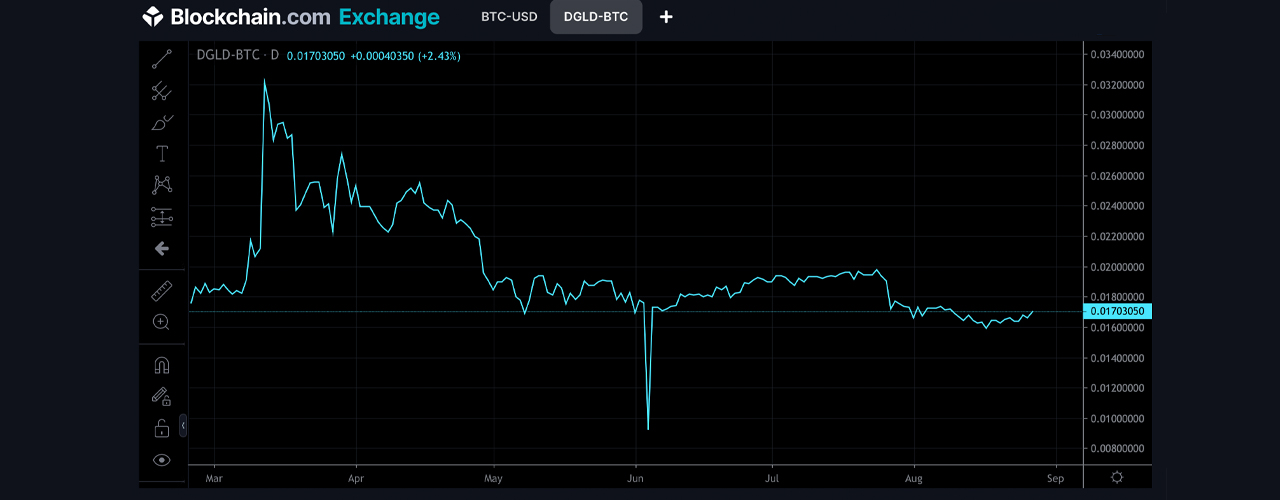Click the DGLD-BTC · D chart symbol label
1280x500 pixels.
[237, 56]
